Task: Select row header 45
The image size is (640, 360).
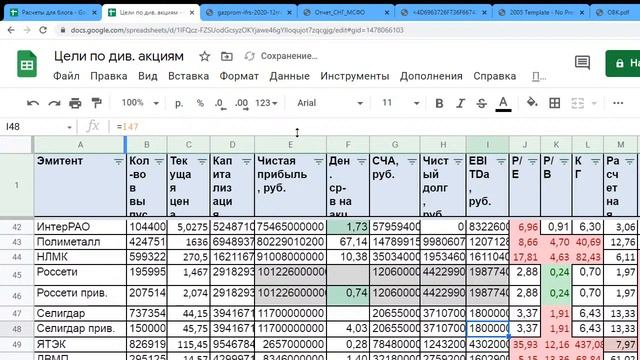Action: 17,275
